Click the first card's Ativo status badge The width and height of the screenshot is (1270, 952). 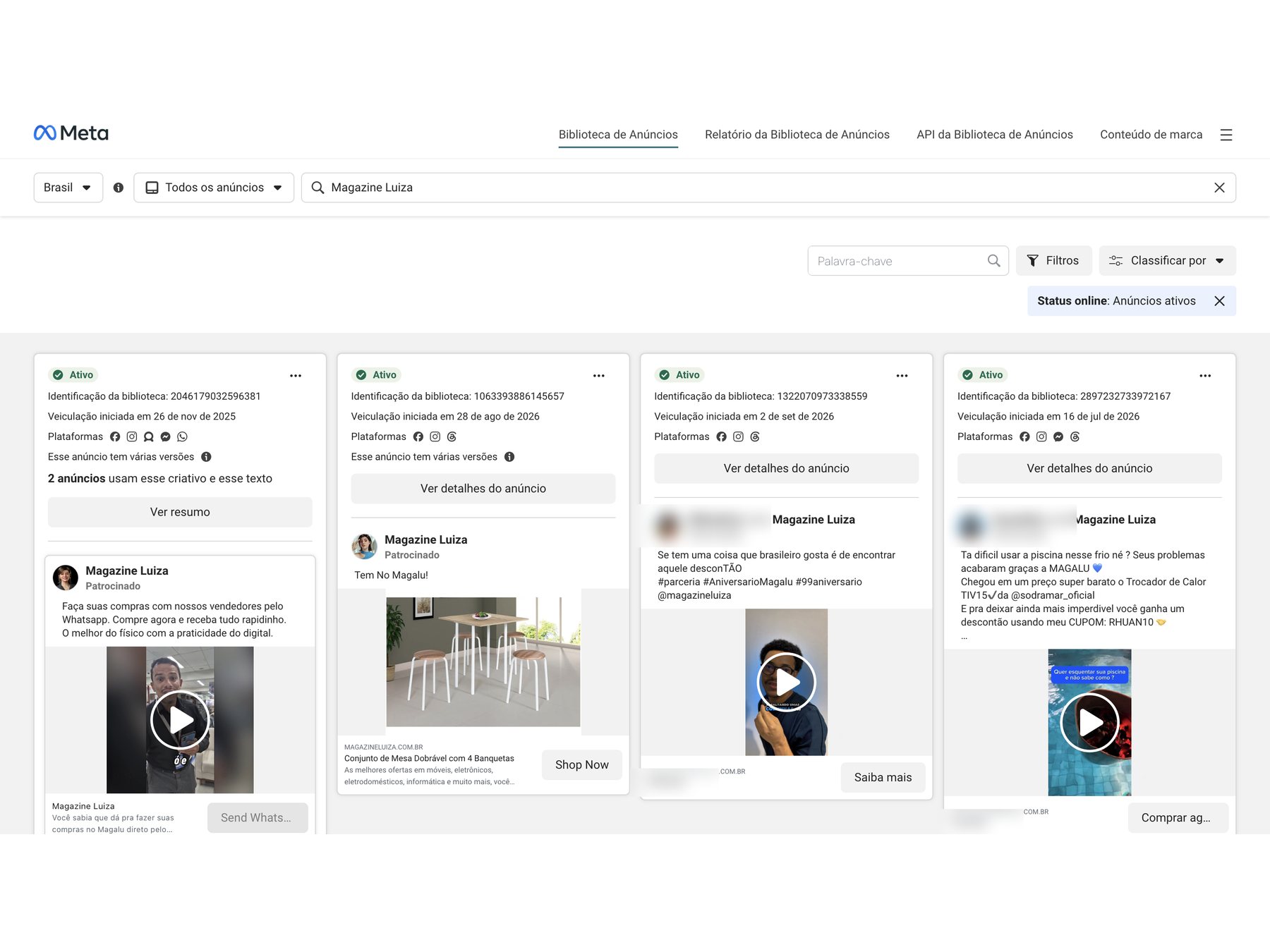[x=73, y=375]
